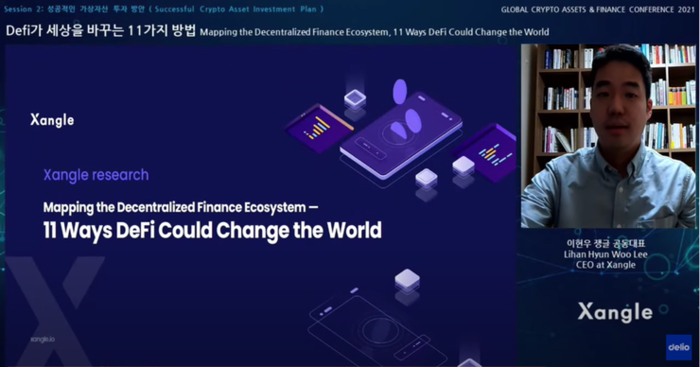The width and height of the screenshot is (700, 367).
Task: Click the dello logo badge
Action: click(679, 347)
